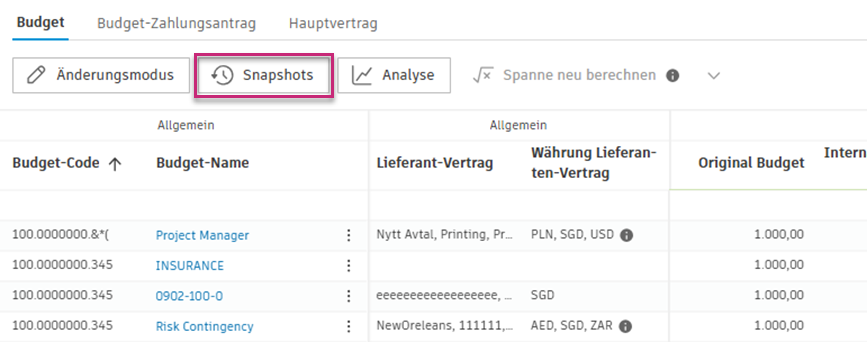
Task: Click the eeeeeeeeeeeeeeeee supplier contract cell
Action: (444, 296)
